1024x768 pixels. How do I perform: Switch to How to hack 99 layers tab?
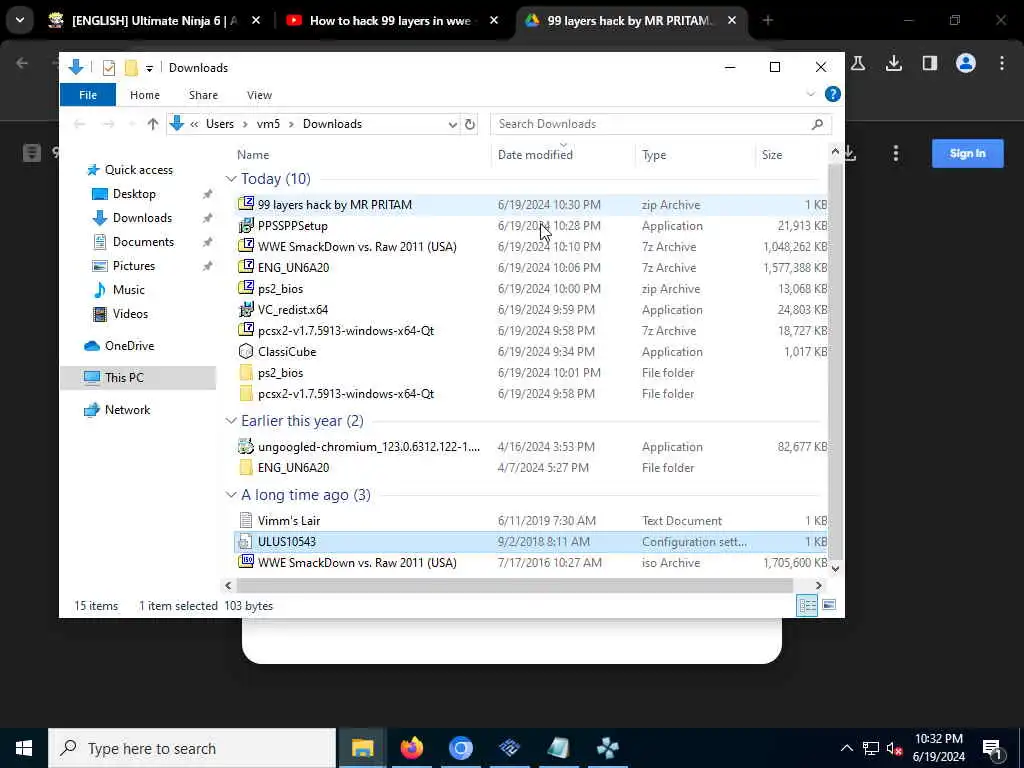[391, 20]
